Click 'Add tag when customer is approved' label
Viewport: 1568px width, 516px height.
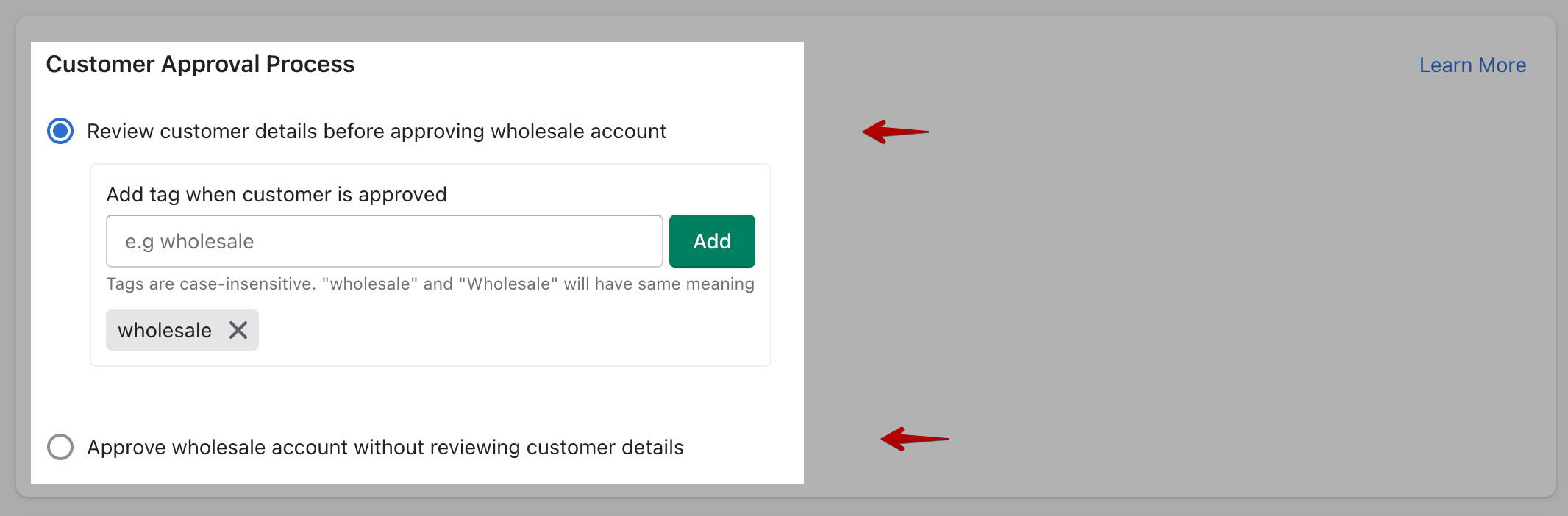pyautogui.click(x=277, y=194)
